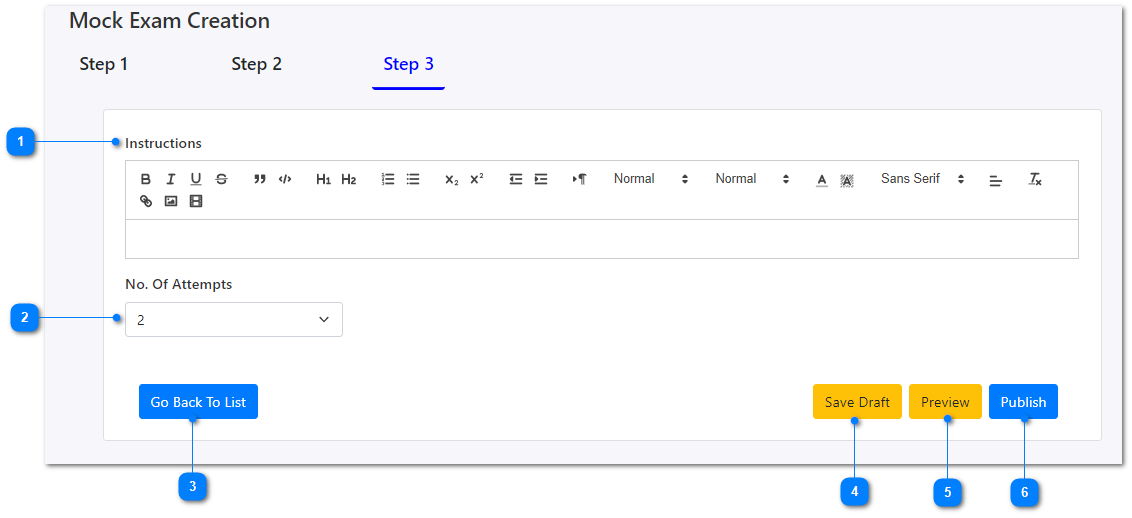The width and height of the screenshot is (1132, 518).
Task: Click the Publish button
Action: [x=1023, y=402]
